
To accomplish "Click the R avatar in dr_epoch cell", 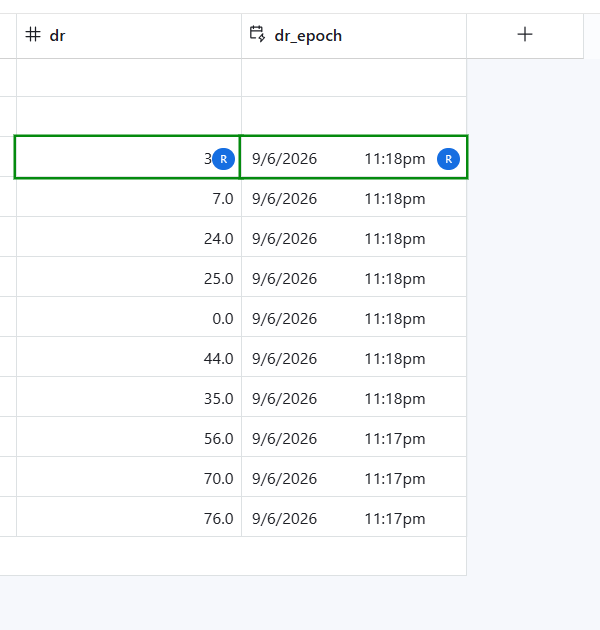I will click(x=448, y=159).
